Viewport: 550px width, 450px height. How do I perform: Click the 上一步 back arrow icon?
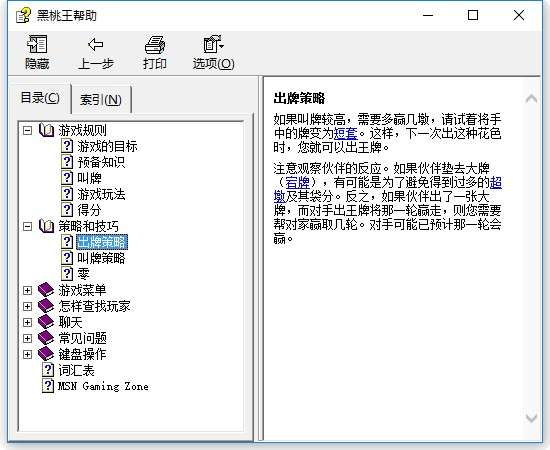95,45
